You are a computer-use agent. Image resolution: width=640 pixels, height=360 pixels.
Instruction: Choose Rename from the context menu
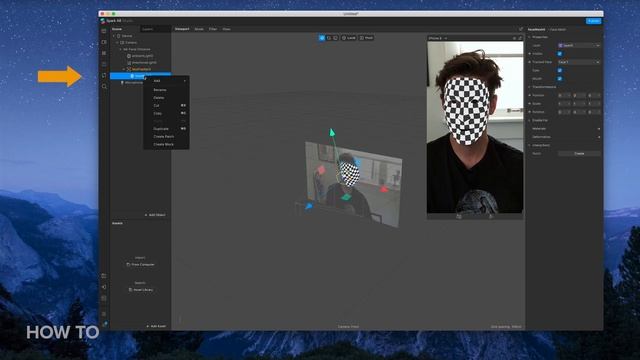coord(166,90)
